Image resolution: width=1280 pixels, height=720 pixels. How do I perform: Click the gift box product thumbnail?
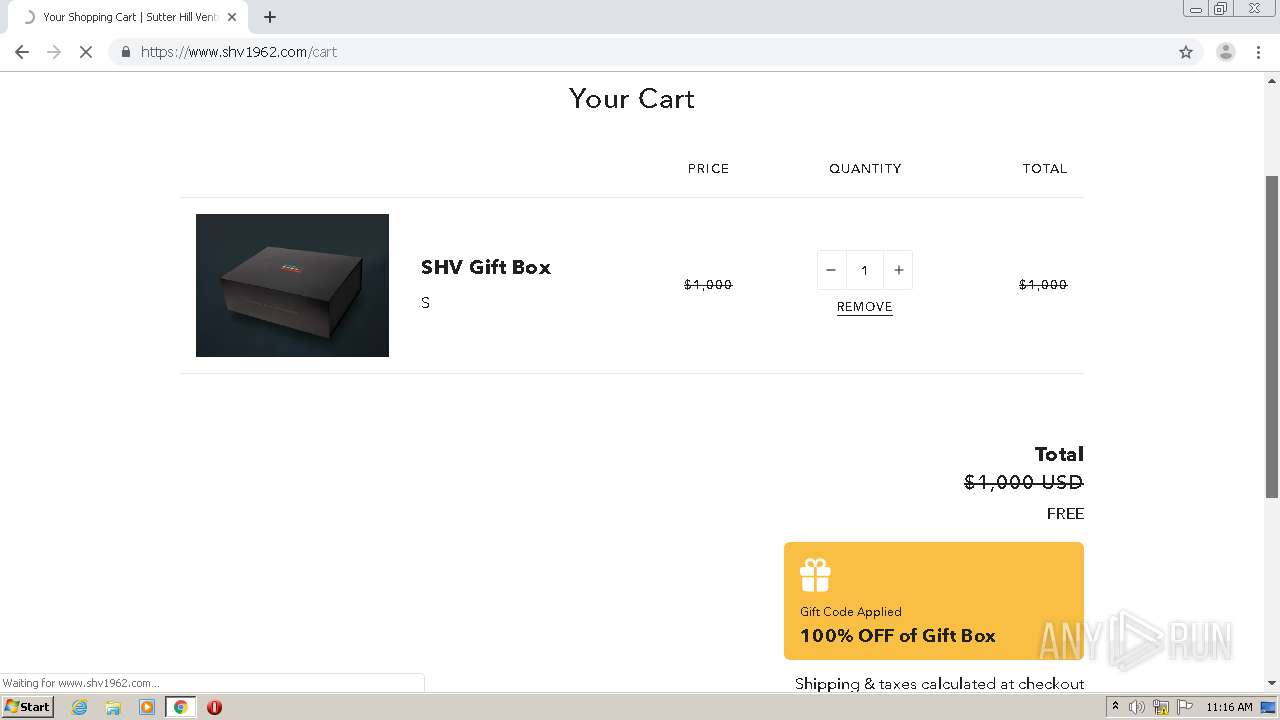[x=292, y=285]
